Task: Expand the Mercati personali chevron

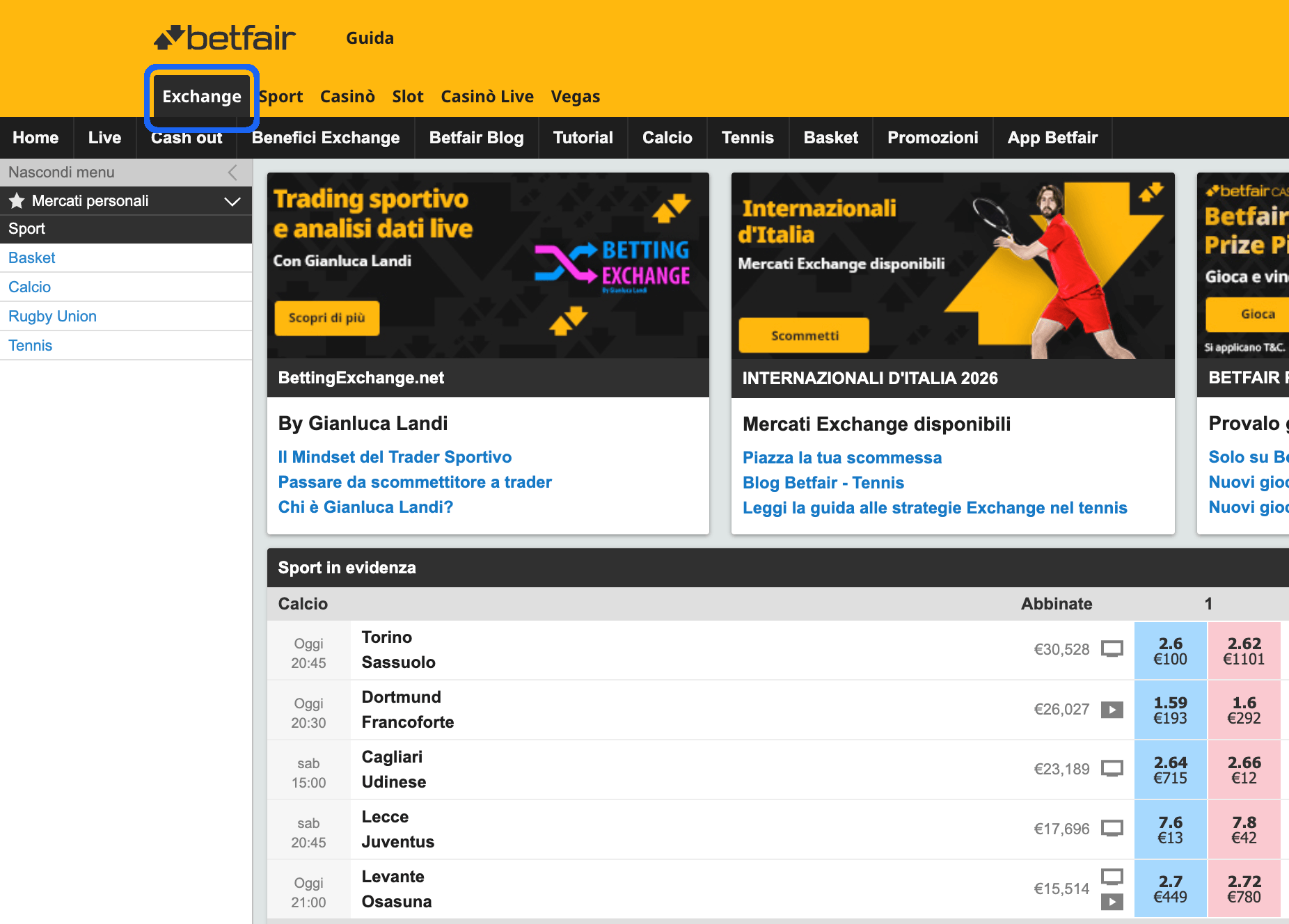Action: point(232,201)
